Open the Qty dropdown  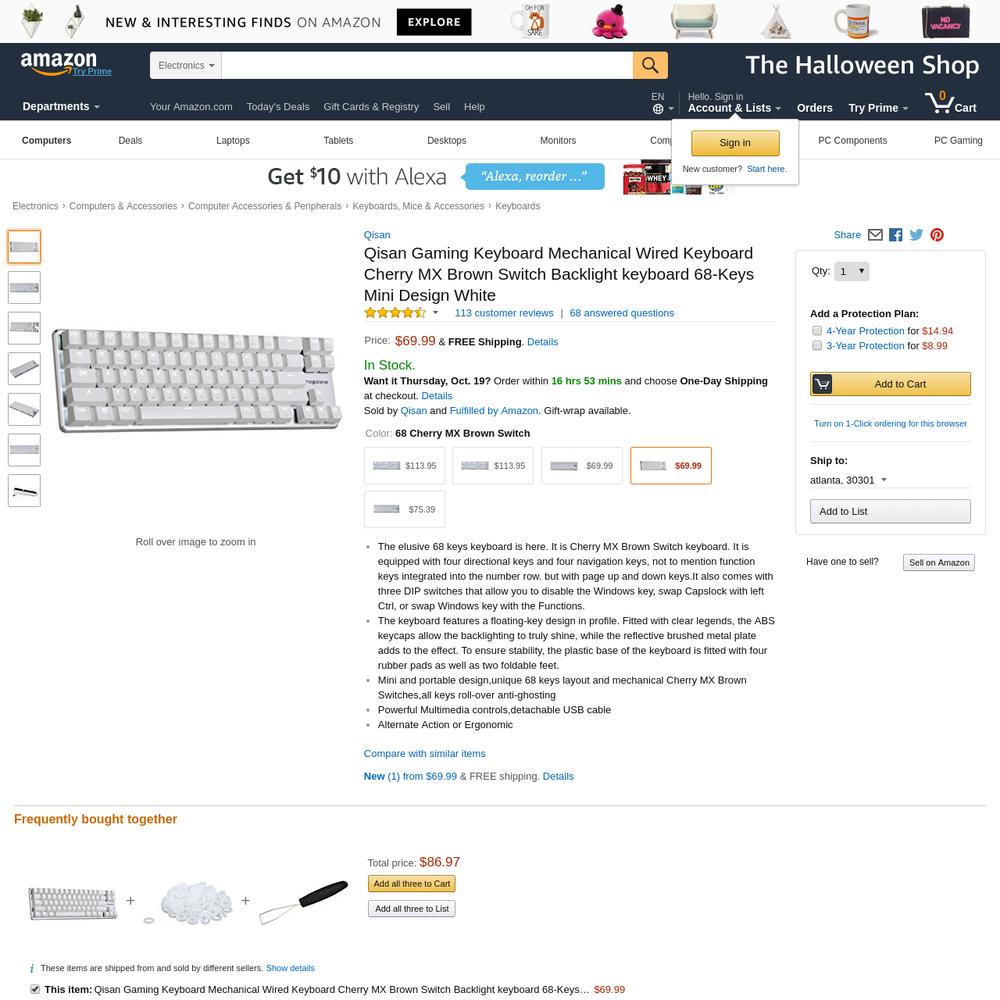pyautogui.click(x=851, y=272)
